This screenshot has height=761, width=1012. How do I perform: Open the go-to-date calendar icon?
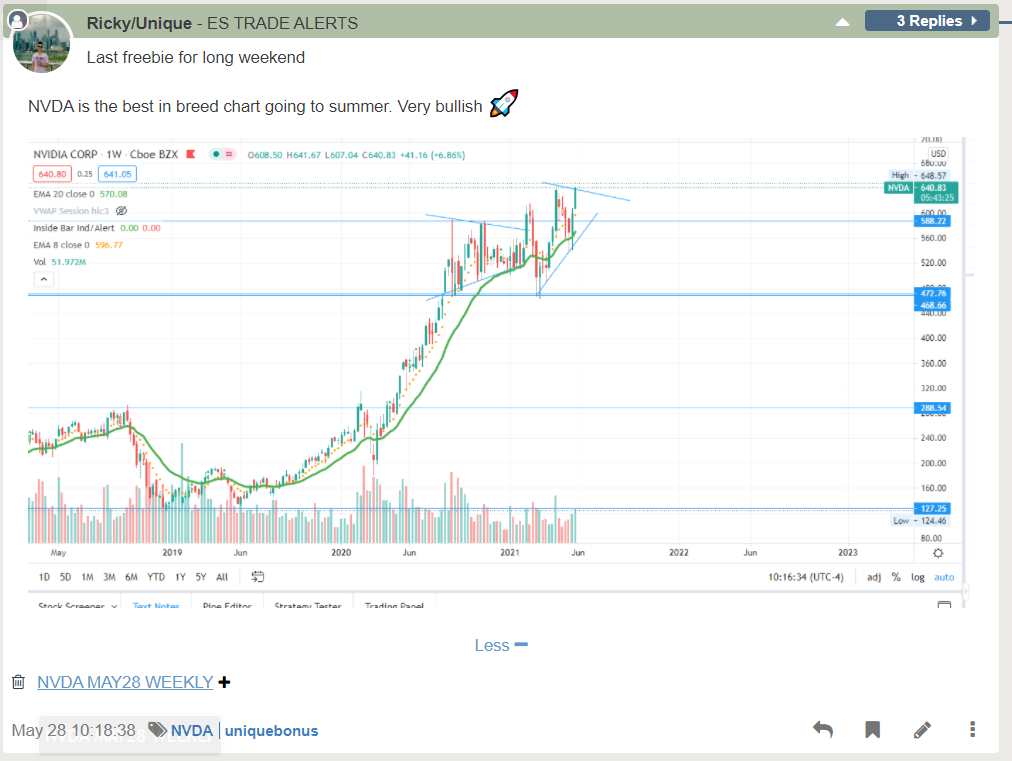tap(258, 577)
